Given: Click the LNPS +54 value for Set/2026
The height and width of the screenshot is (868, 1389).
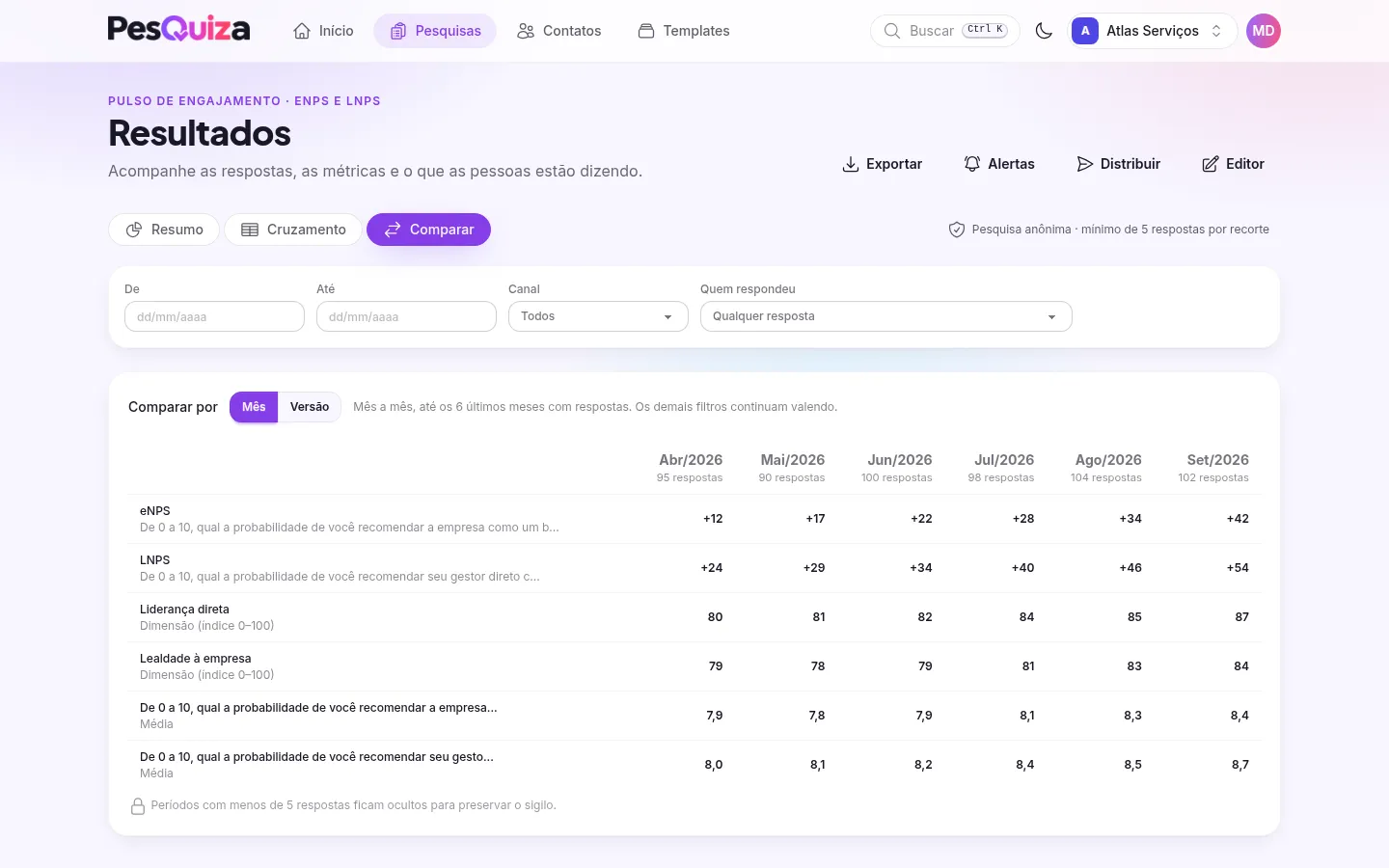Looking at the screenshot, I should tap(1238, 568).
